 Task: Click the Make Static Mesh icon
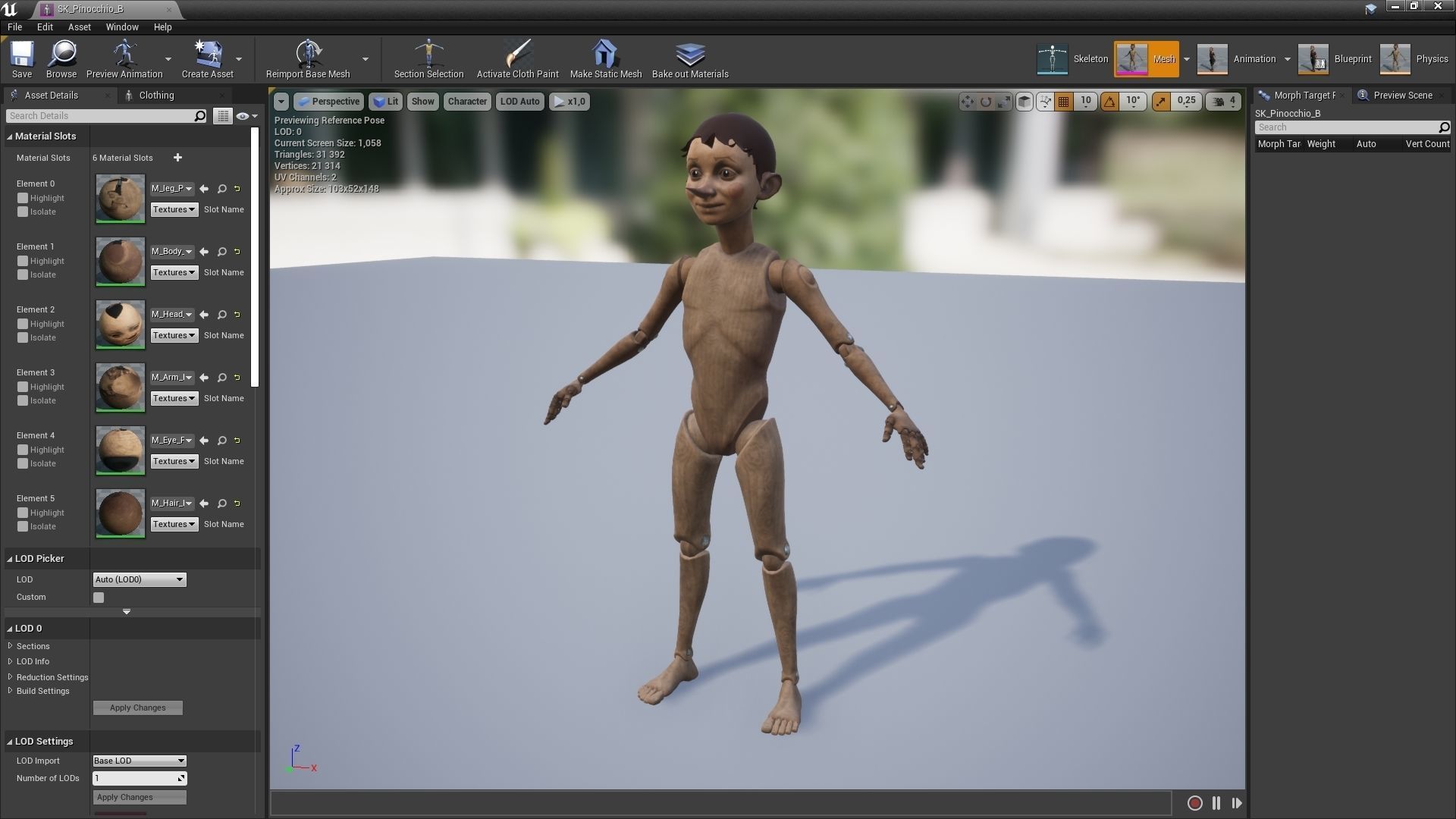pos(605,58)
